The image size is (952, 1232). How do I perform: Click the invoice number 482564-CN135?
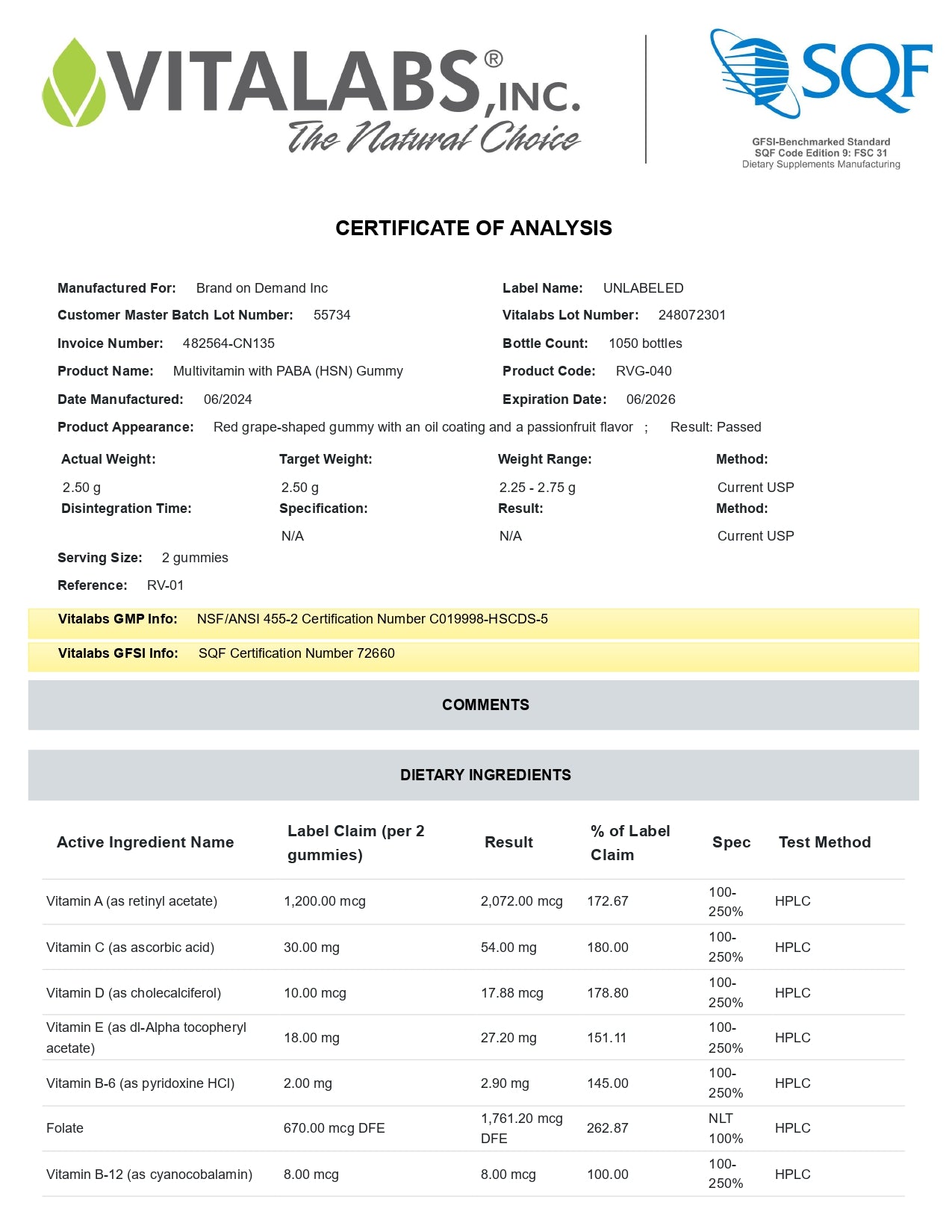point(228,343)
